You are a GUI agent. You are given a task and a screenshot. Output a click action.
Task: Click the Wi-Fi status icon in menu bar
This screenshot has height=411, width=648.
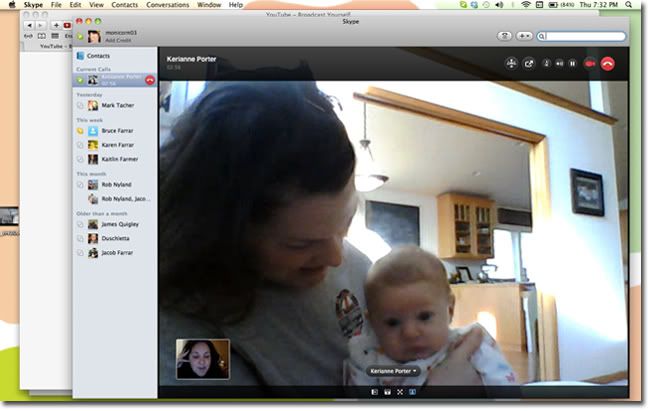point(526,5)
